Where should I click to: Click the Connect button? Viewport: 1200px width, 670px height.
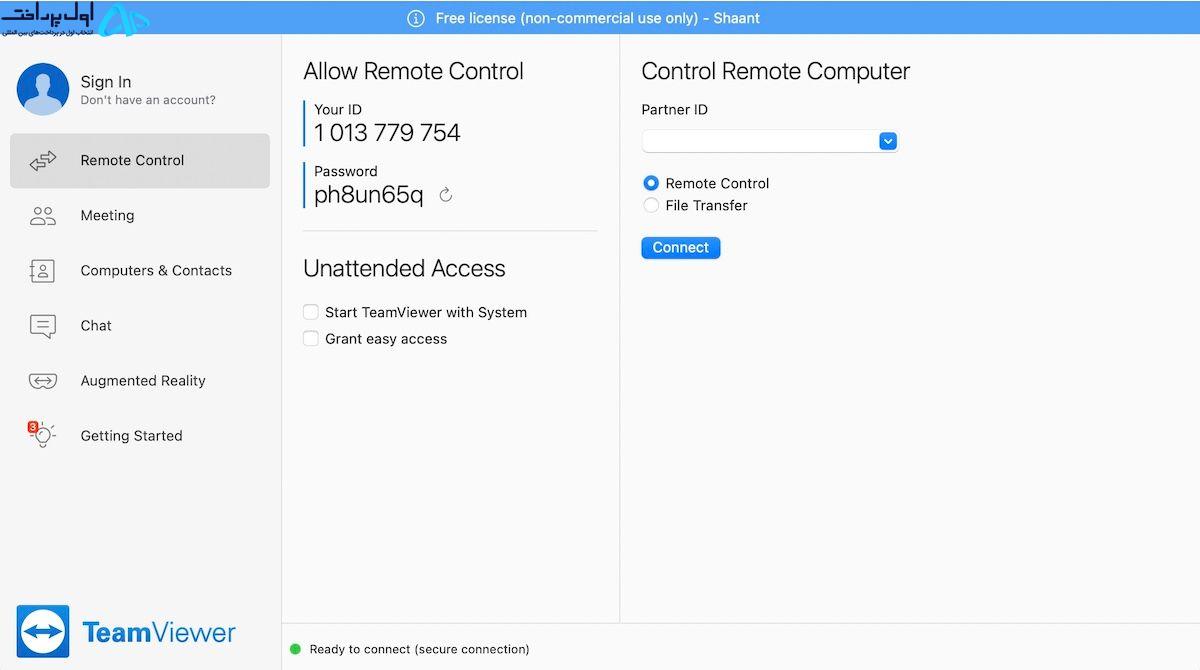click(681, 248)
